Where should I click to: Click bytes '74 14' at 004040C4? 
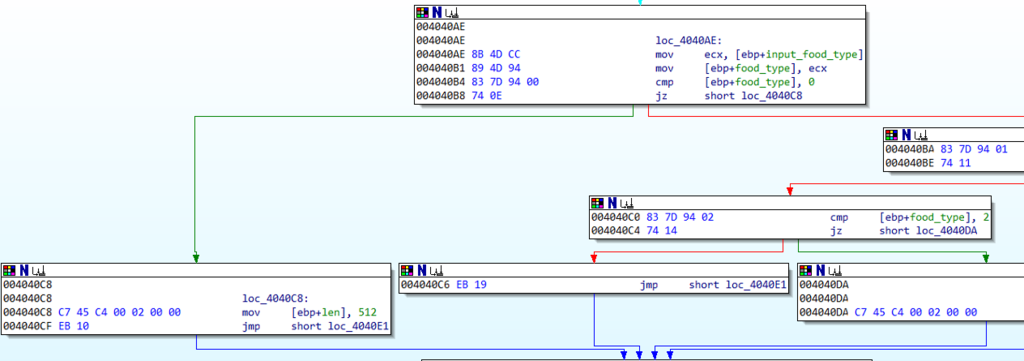(x=663, y=231)
